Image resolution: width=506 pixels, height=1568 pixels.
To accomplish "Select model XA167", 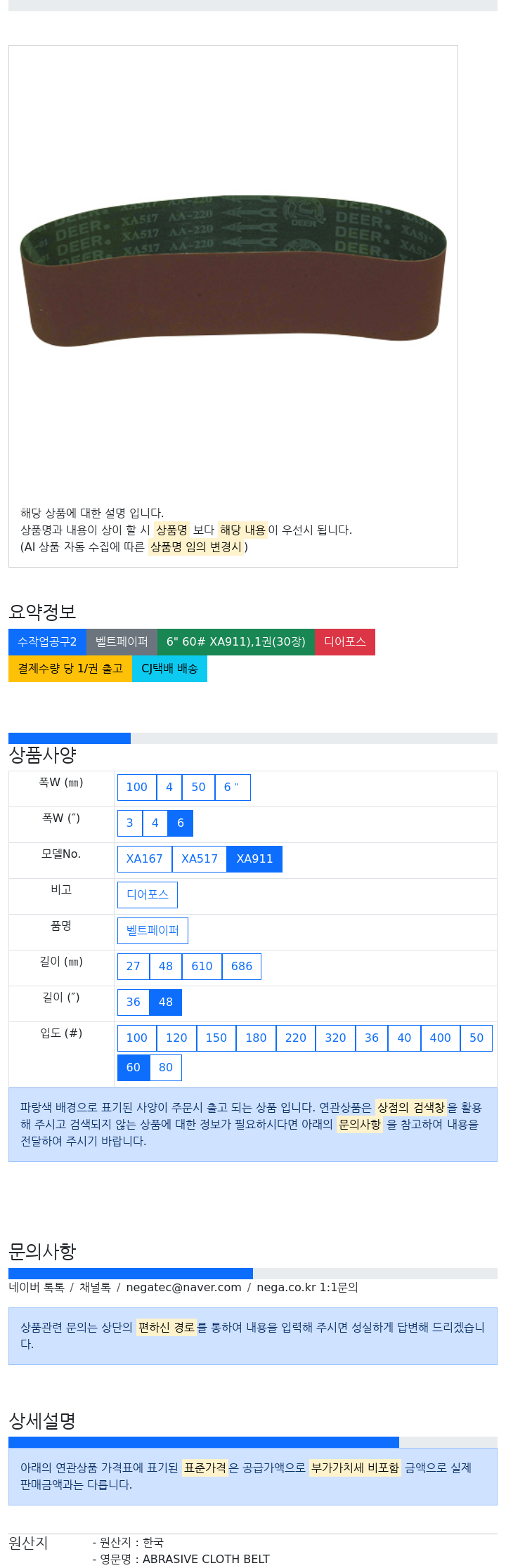I will (x=145, y=859).
